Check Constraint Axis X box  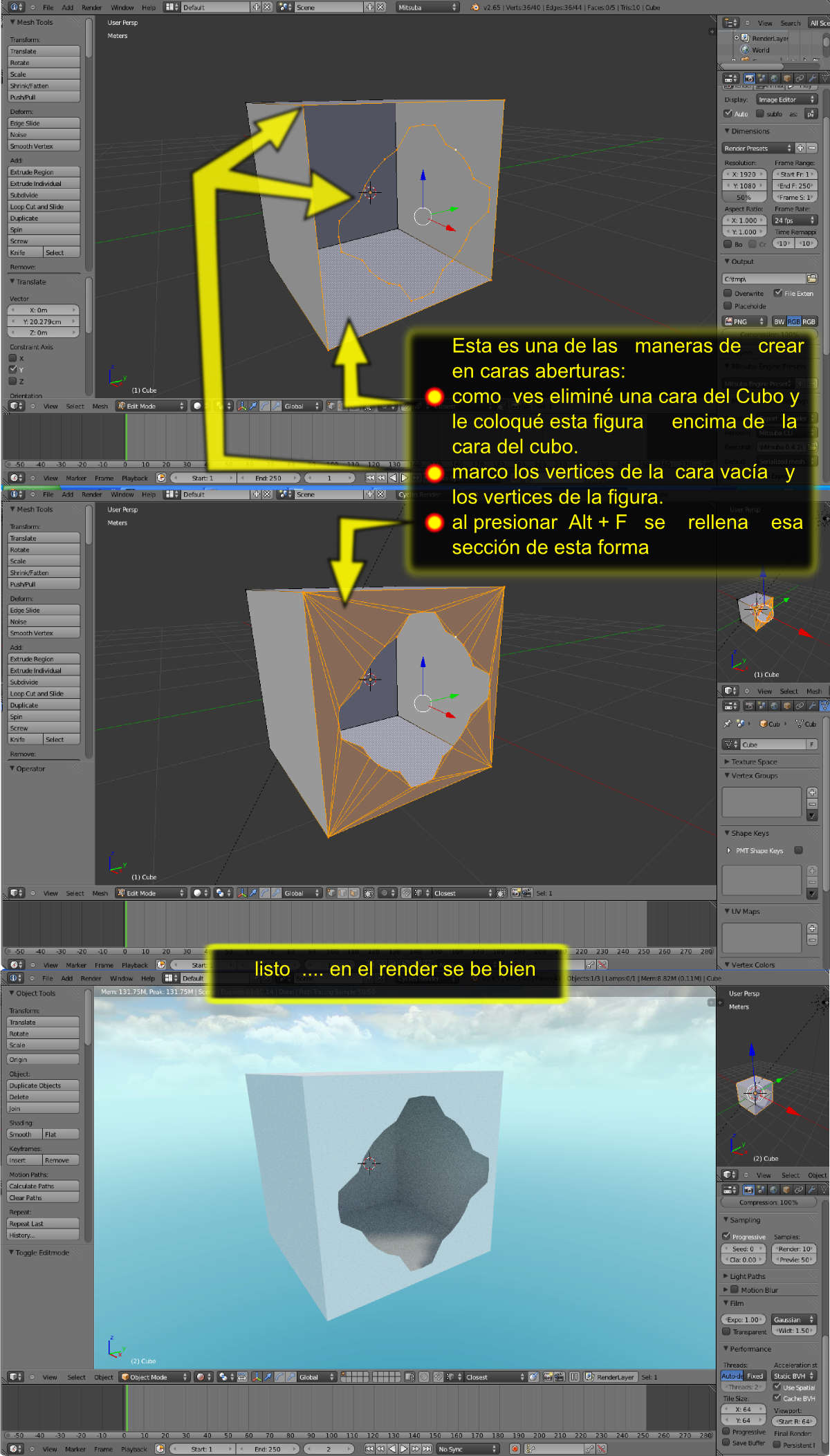tap(12, 358)
